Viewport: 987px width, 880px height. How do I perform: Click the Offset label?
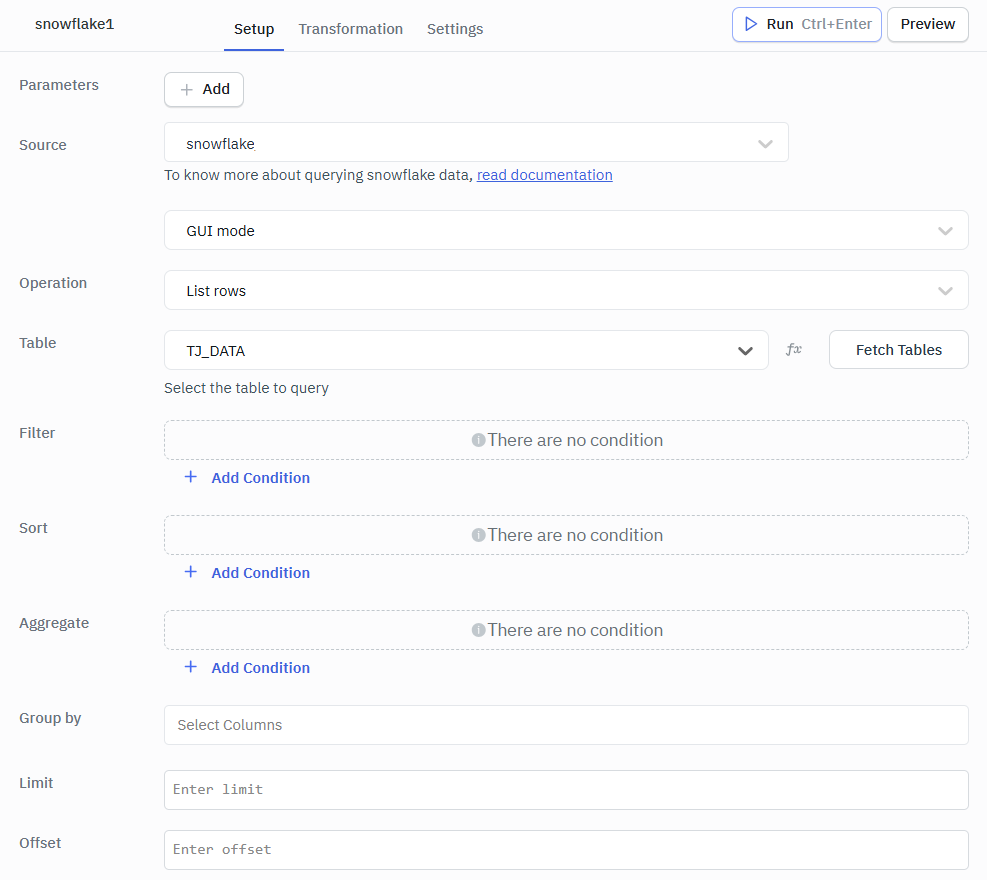(40, 843)
